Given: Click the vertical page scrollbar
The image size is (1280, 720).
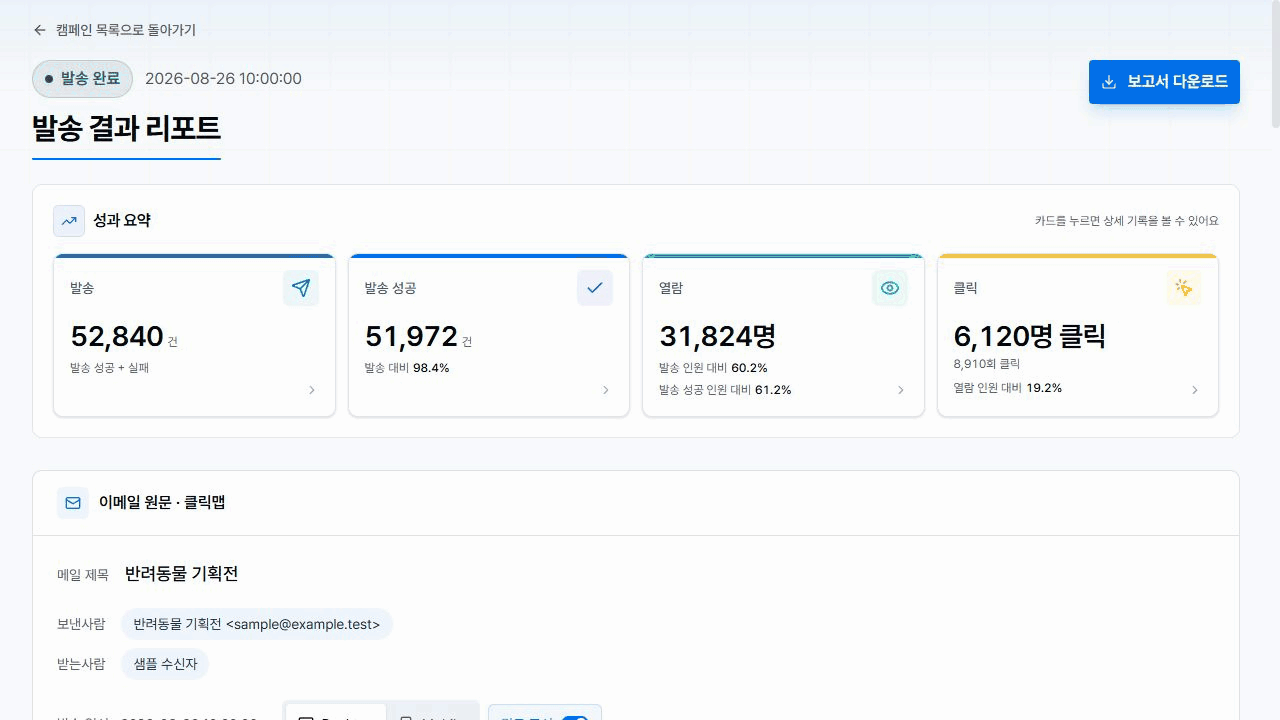Looking at the screenshot, I should (x=1275, y=360).
